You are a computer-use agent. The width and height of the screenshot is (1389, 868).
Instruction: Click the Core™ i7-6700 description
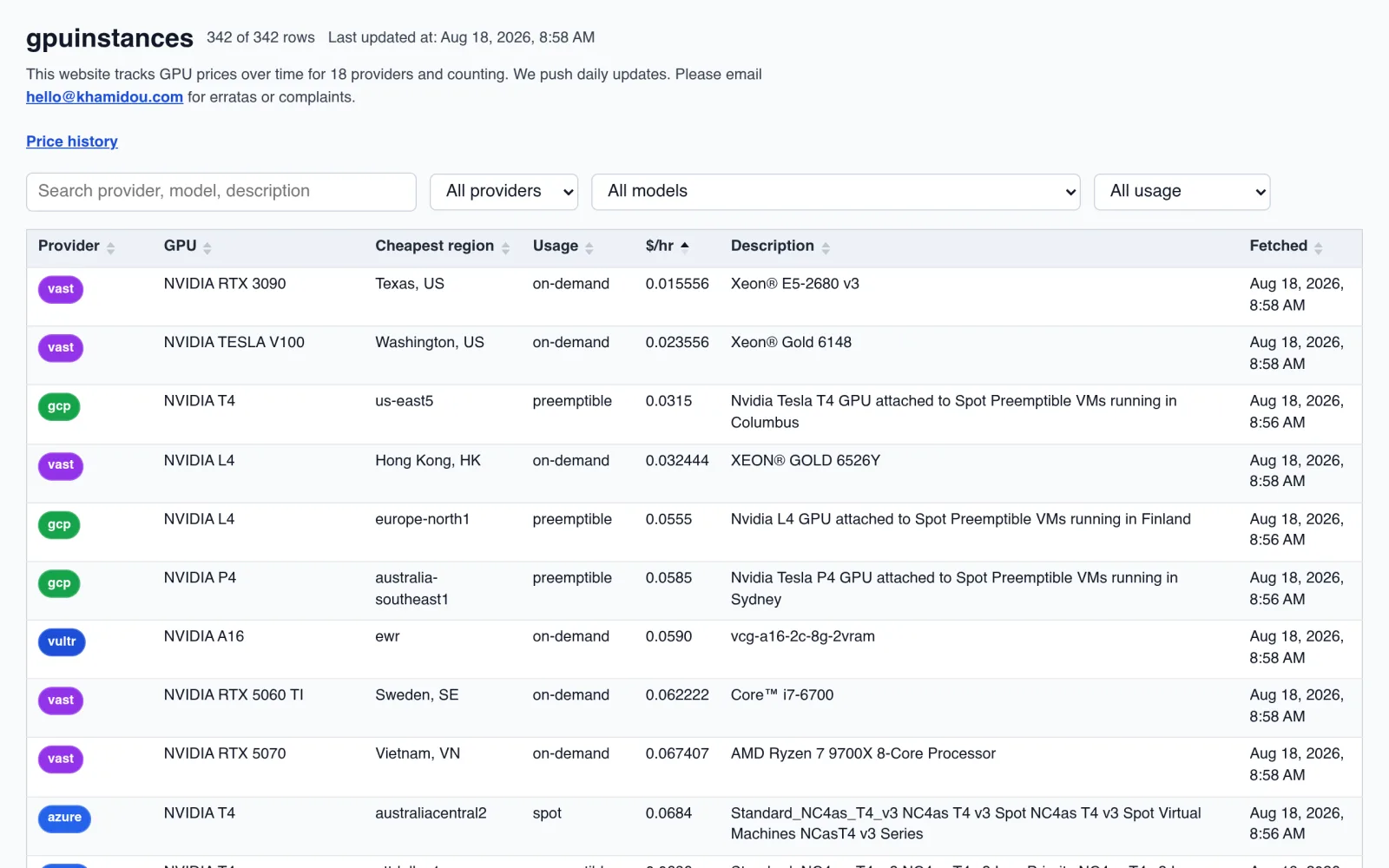point(782,695)
